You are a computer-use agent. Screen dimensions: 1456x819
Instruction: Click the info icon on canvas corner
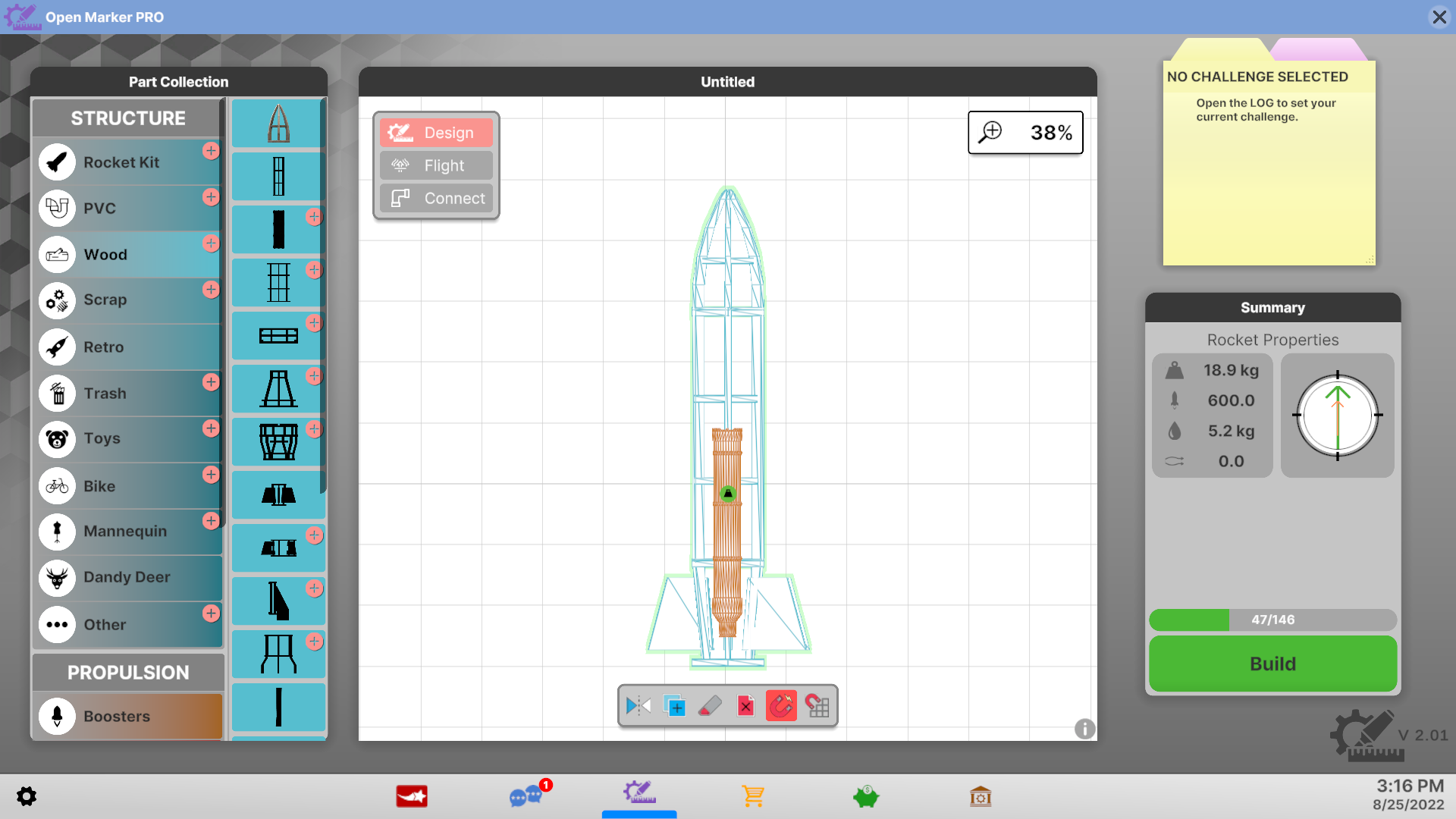(1084, 729)
